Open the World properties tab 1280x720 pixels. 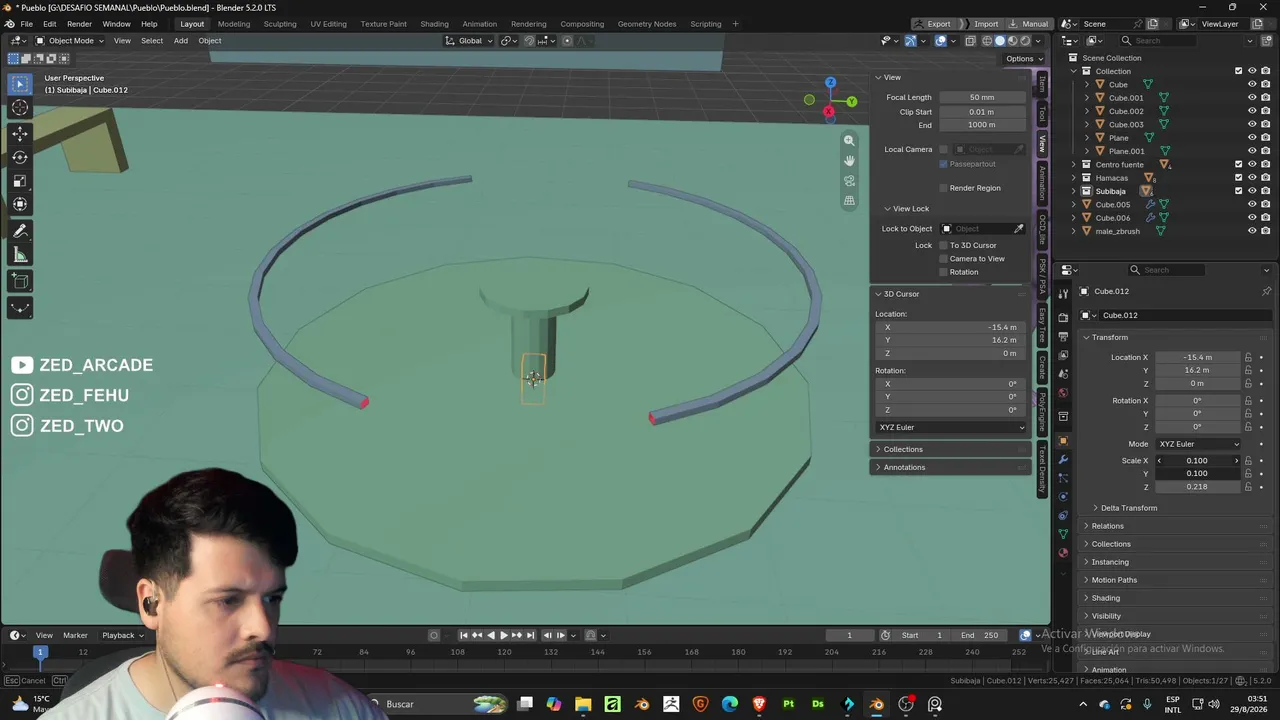(1063, 393)
